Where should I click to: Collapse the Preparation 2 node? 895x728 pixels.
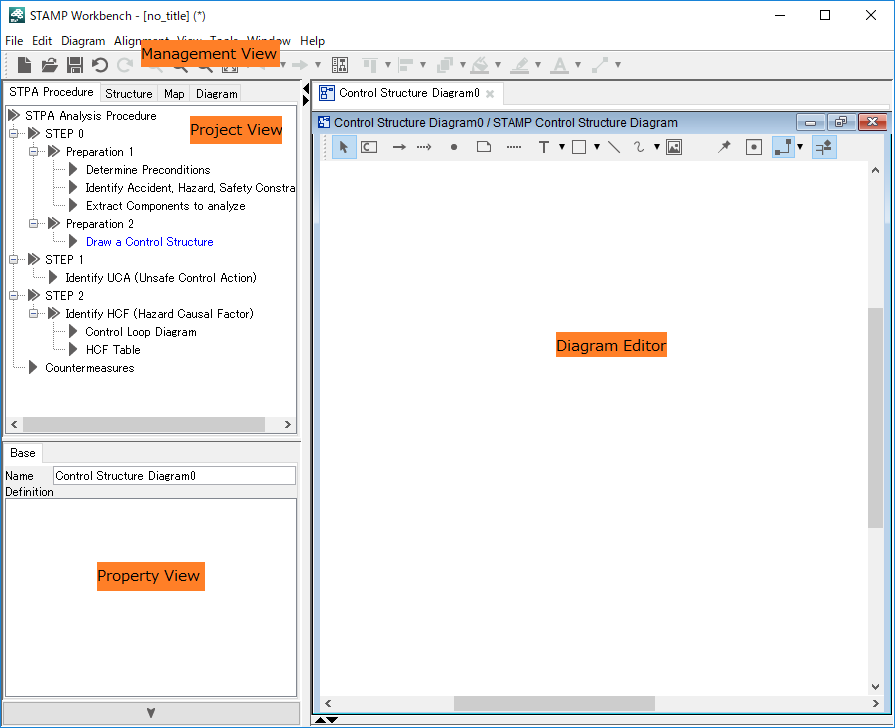pos(34,224)
